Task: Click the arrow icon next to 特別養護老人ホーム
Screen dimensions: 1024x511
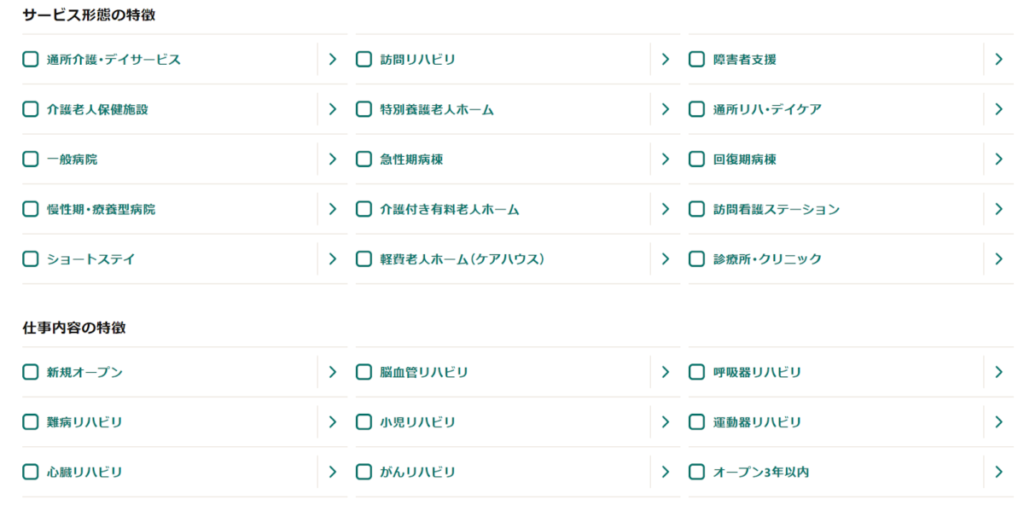Action: pos(666,109)
